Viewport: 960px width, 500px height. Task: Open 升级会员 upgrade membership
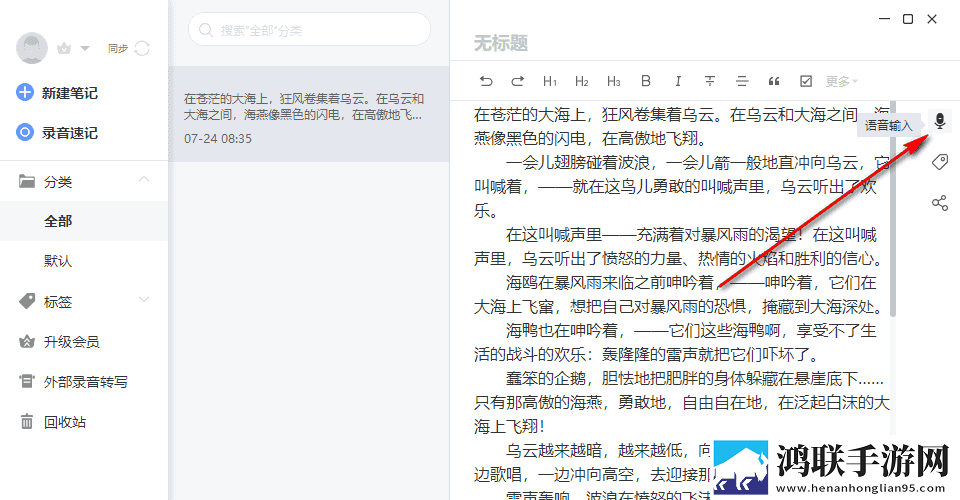tap(71, 341)
